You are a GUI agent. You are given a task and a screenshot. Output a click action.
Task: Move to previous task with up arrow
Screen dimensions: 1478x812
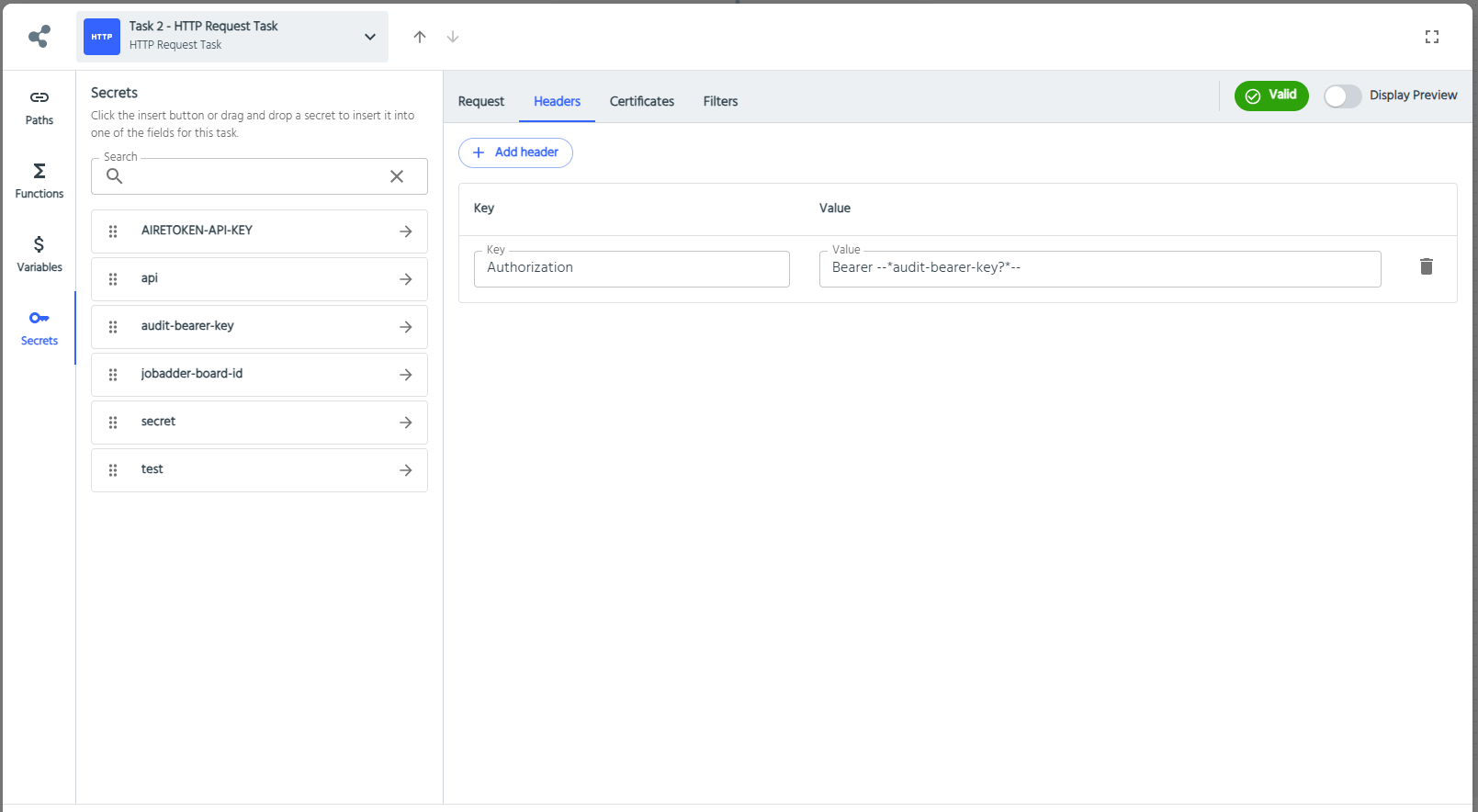pos(420,37)
